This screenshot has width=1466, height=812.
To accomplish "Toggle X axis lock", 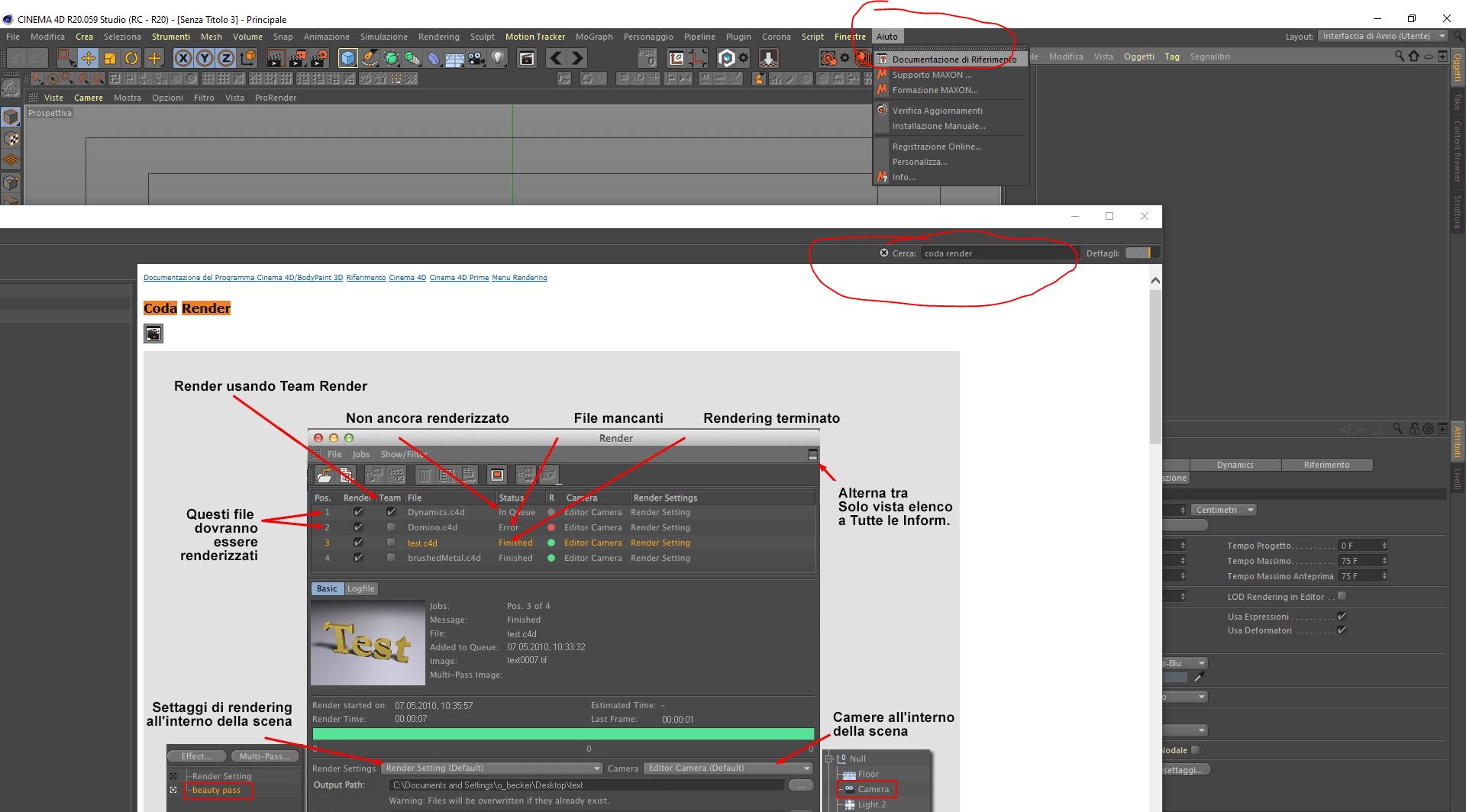I will point(183,58).
